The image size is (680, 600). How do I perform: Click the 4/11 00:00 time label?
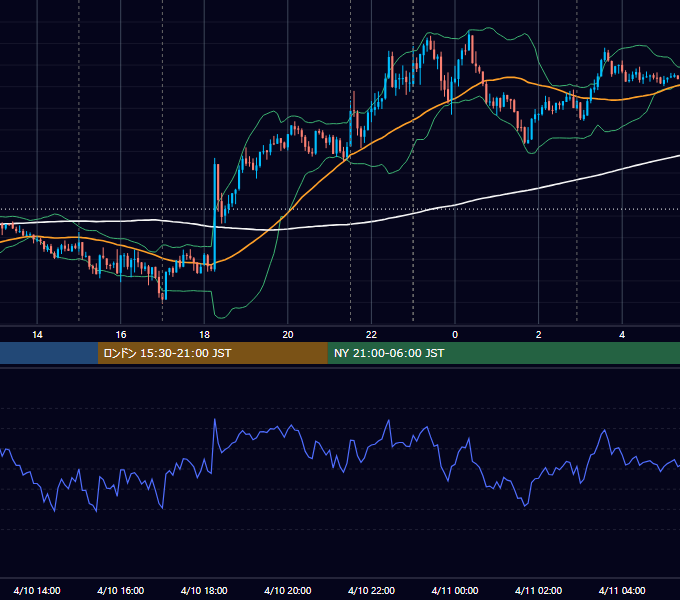[x=455, y=590]
